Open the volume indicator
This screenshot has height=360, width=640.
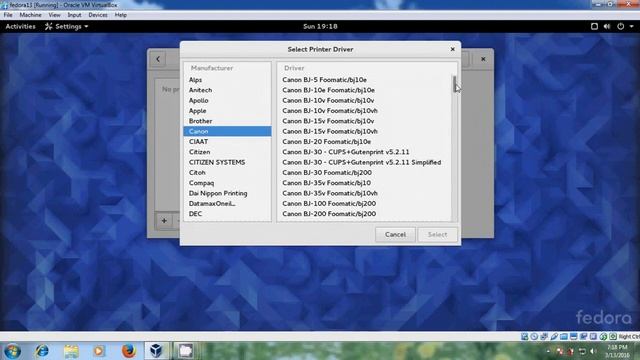(607, 26)
